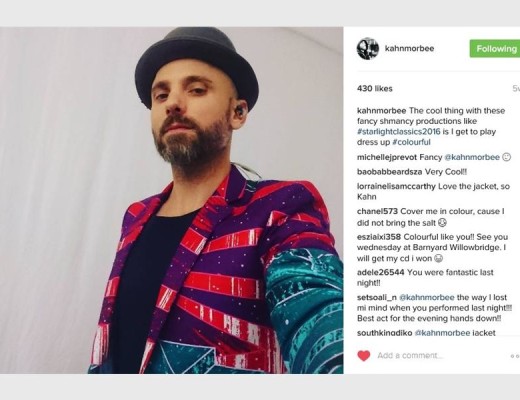
Task: Click @kahnmorbee mention in setsoali_n's comment
Action: pyautogui.click(x=427, y=297)
